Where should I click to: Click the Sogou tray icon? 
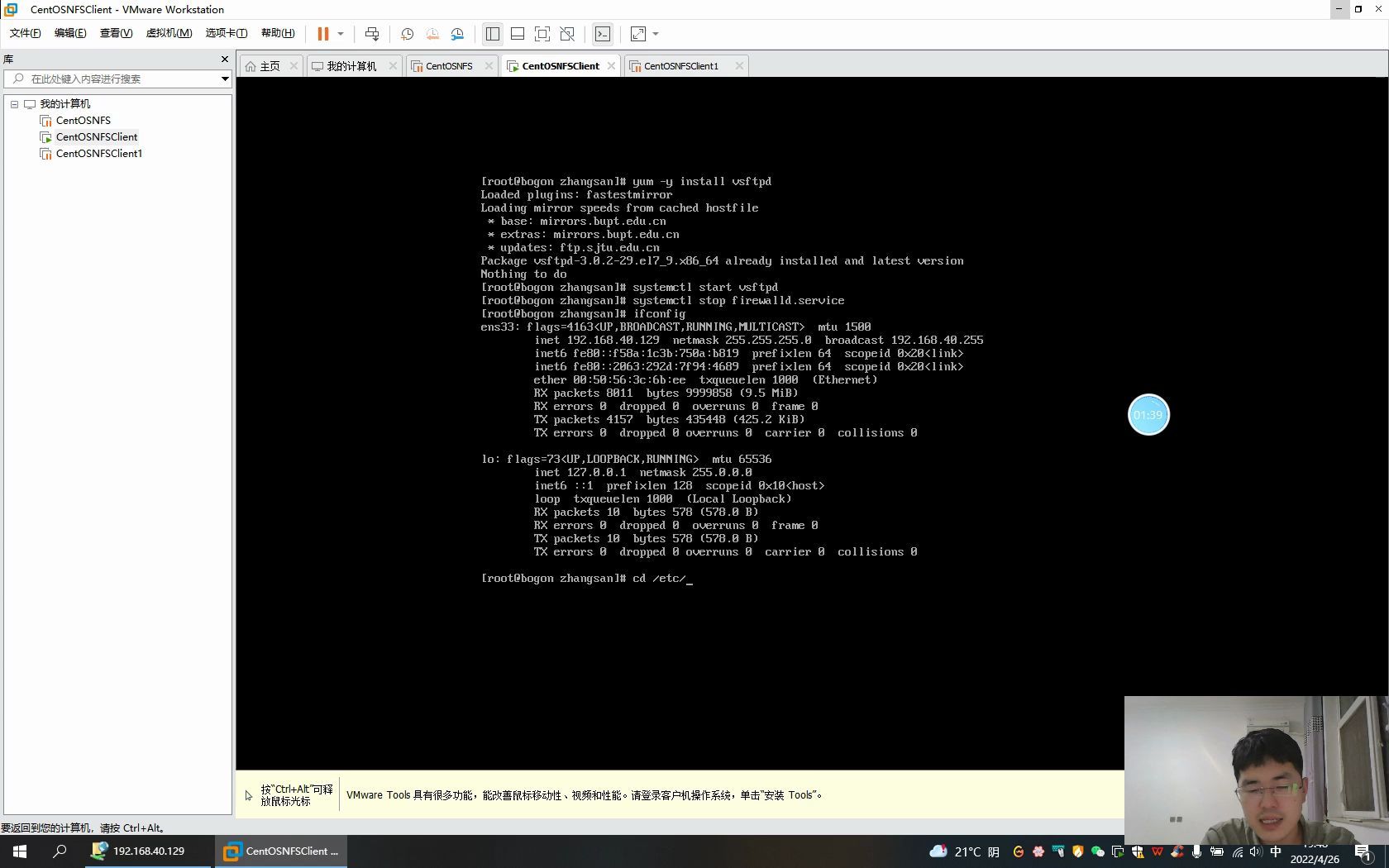pos(1018,851)
